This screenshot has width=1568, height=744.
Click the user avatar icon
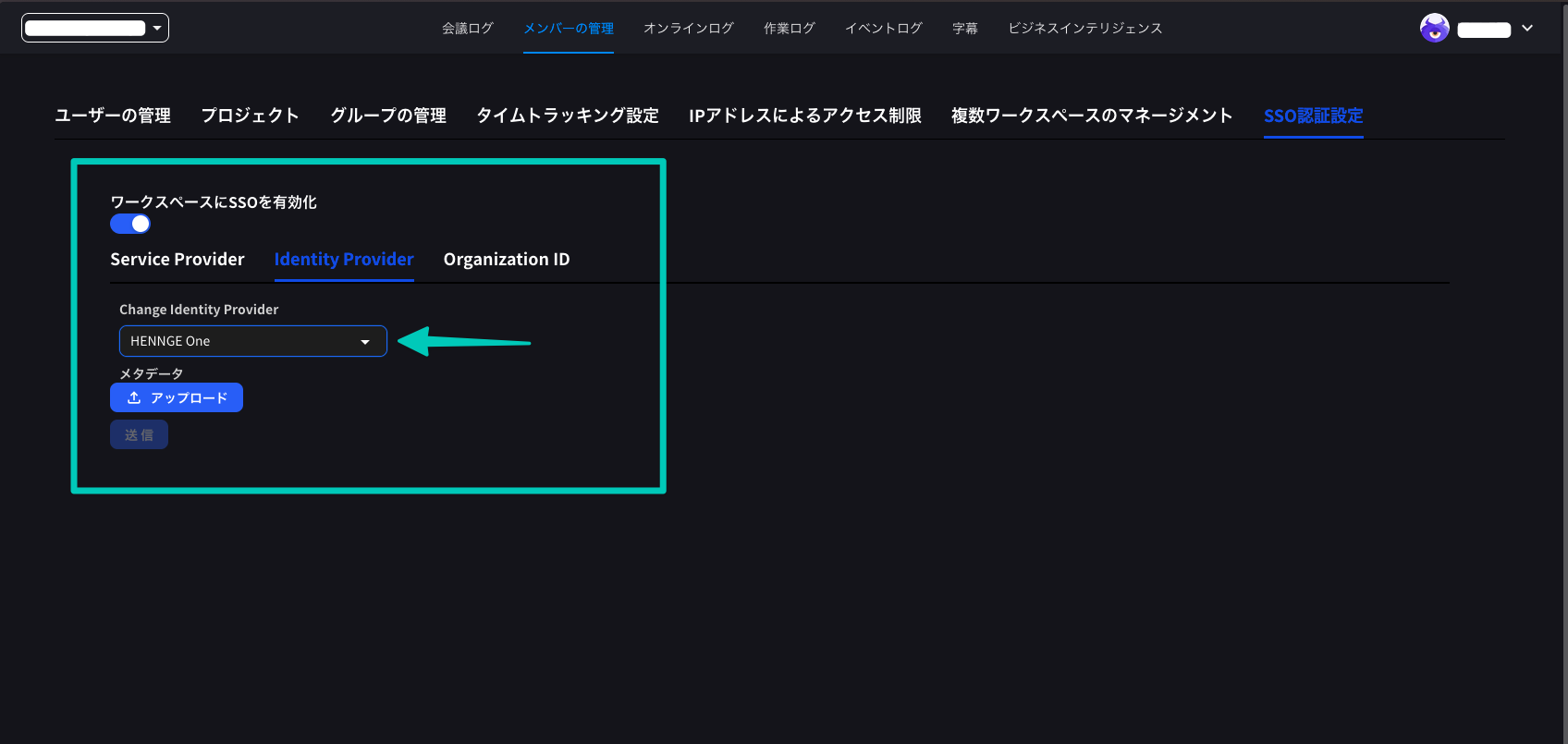pyautogui.click(x=1434, y=28)
